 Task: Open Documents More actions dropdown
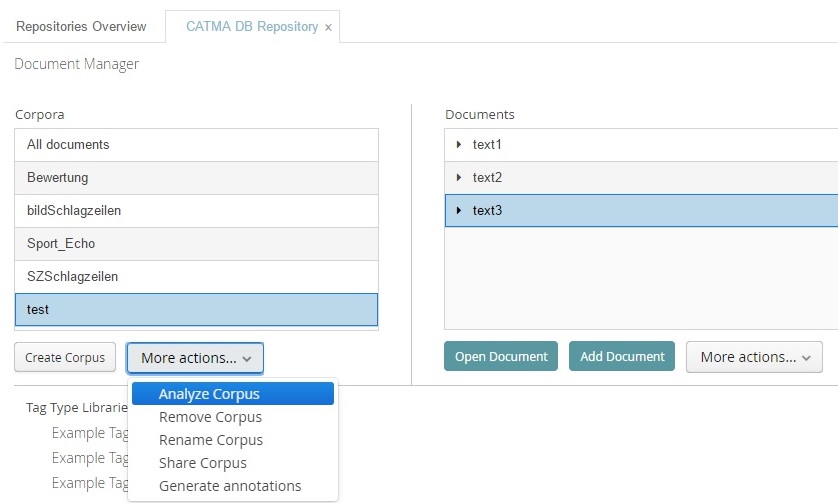(754, 357)
